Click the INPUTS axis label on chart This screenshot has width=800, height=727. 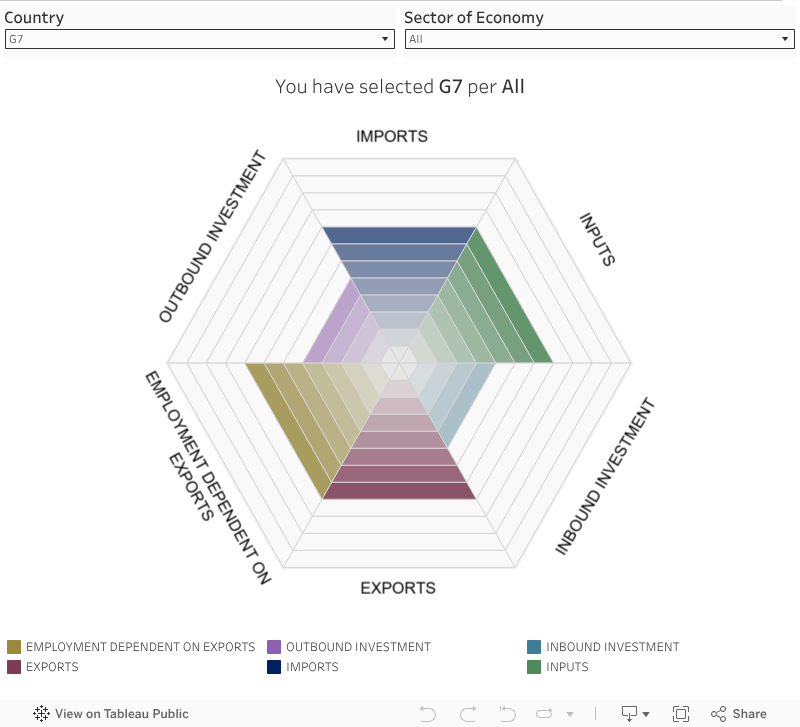point(597,239)
